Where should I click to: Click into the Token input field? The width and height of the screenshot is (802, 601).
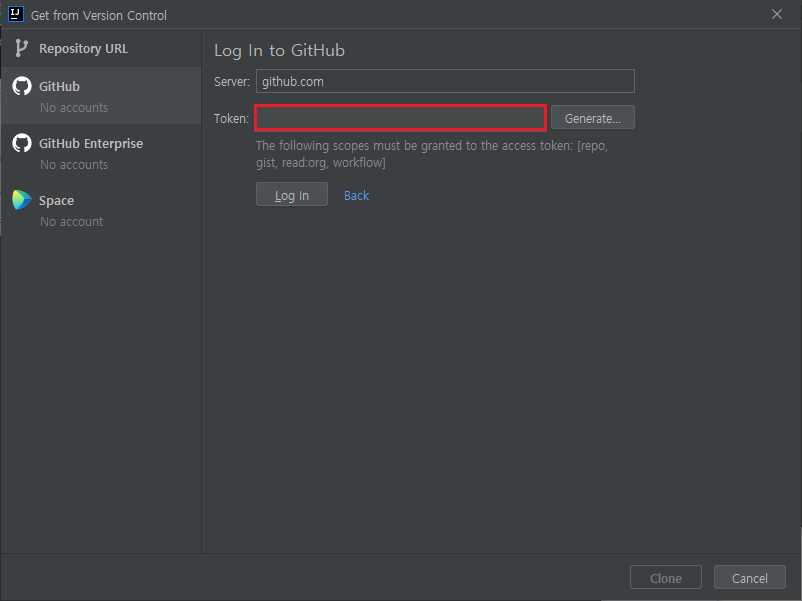click(x=400, y=118)
